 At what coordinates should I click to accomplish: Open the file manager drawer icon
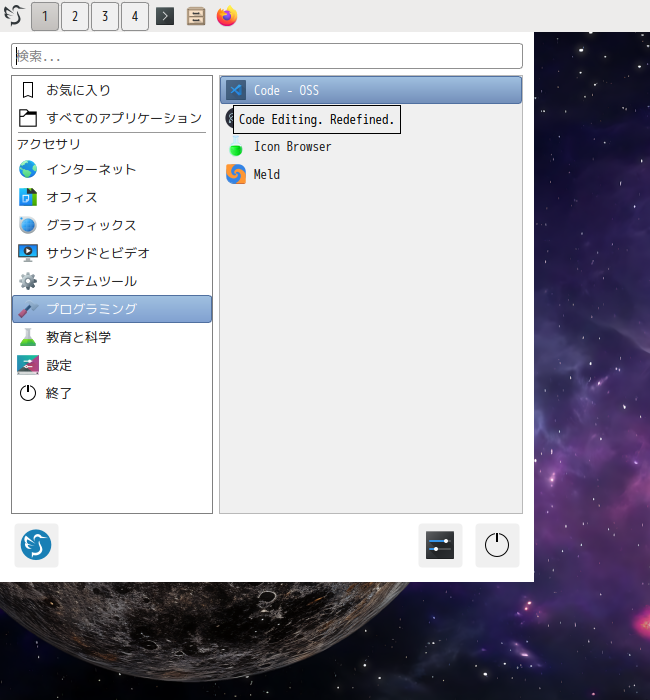click(x=196, y=17)
